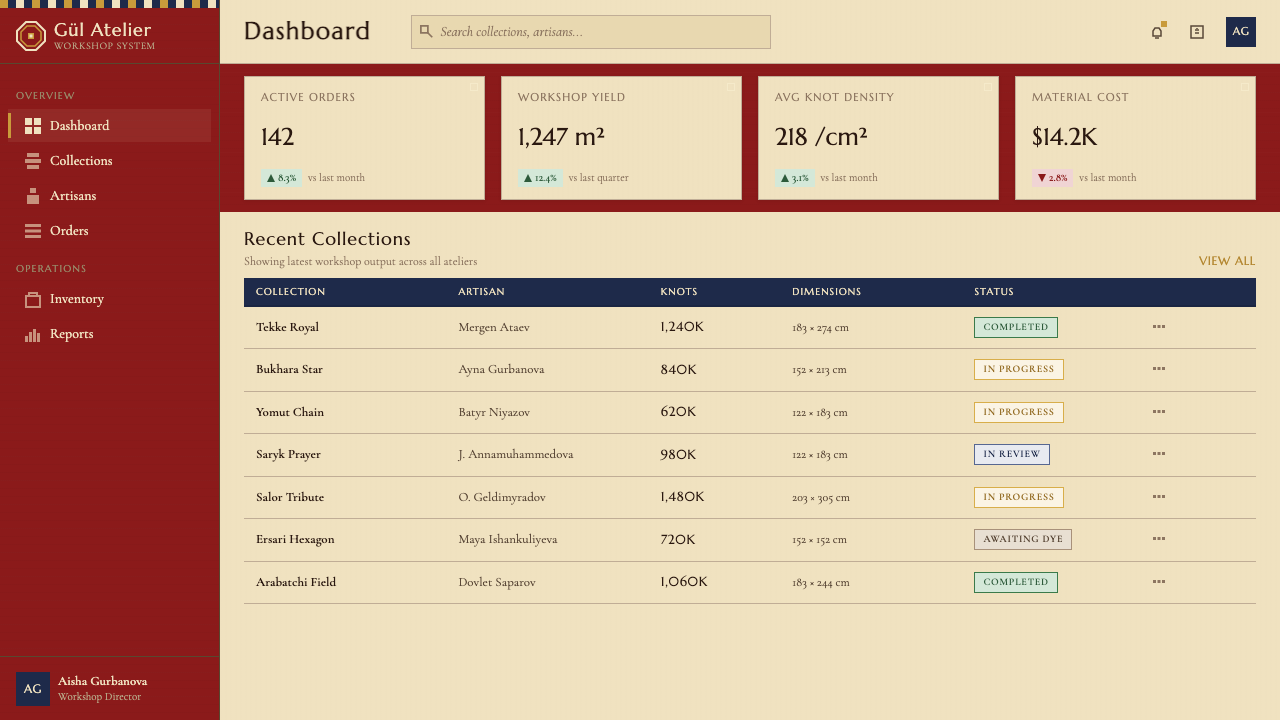Viewport: 1280px width, 720px height.
Task: Click the 152 × 152 cm dimensions
Action: (x=819, y=539)
